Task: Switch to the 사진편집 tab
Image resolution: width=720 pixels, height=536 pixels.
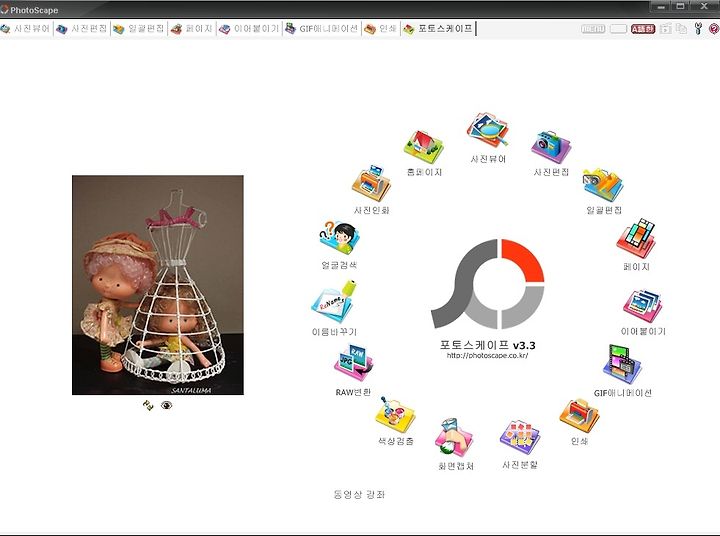Action: (82, 29)
